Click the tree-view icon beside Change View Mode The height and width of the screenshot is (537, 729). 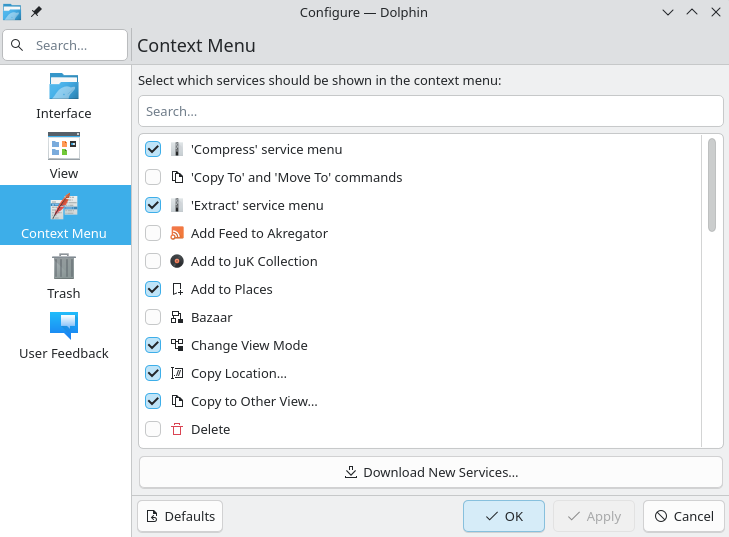pyautogui.click(x=177, y=345)
